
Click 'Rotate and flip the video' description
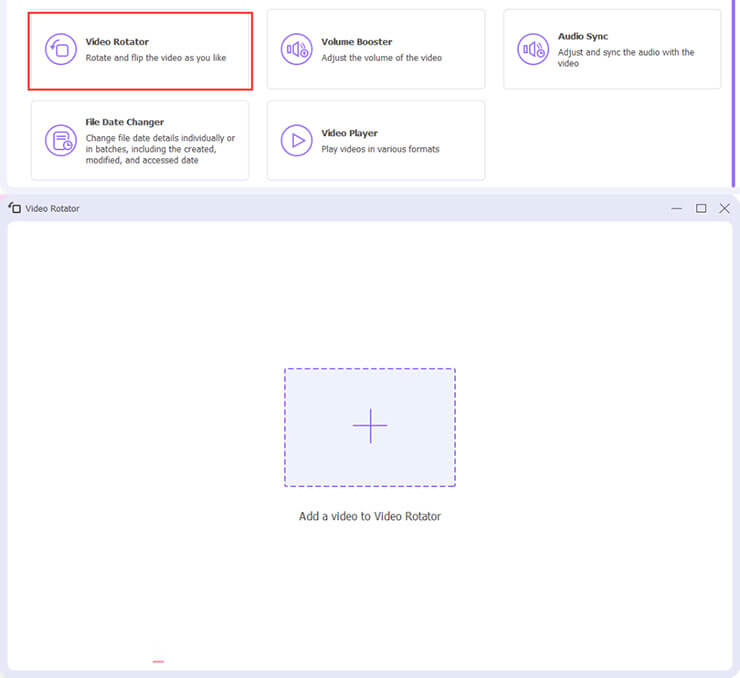click(156, 58)
